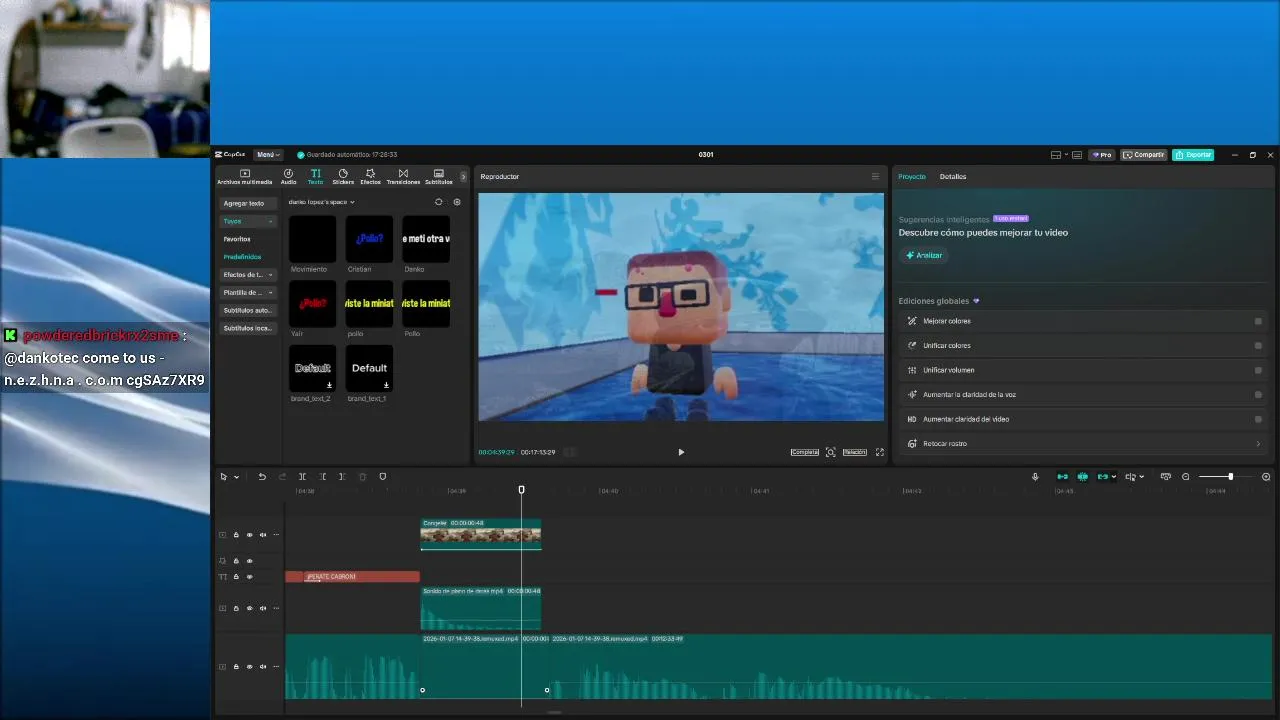Enable Aumentar la claridad de la voz

coord(1258,395)
